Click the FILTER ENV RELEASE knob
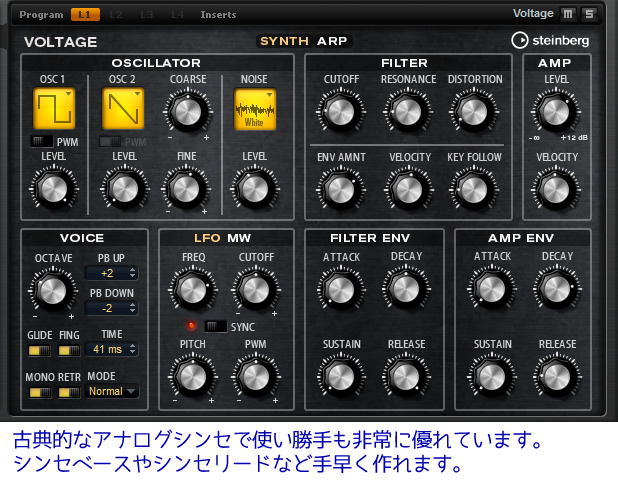The width and height of the screenshot is (618, 495). [406, 376]
